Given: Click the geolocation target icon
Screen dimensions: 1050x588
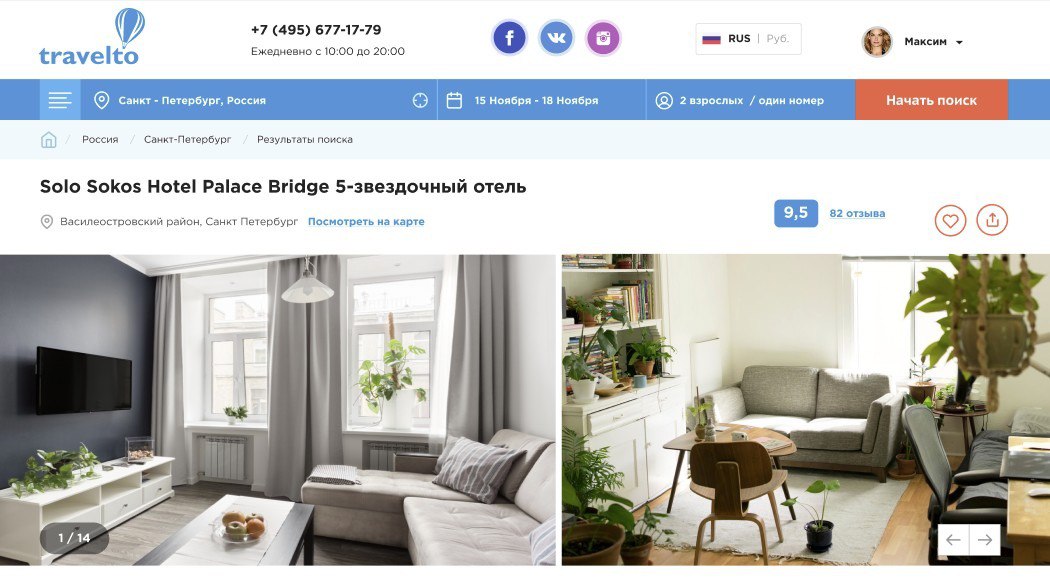Looking at the screenshot, I should coord(420,100).
